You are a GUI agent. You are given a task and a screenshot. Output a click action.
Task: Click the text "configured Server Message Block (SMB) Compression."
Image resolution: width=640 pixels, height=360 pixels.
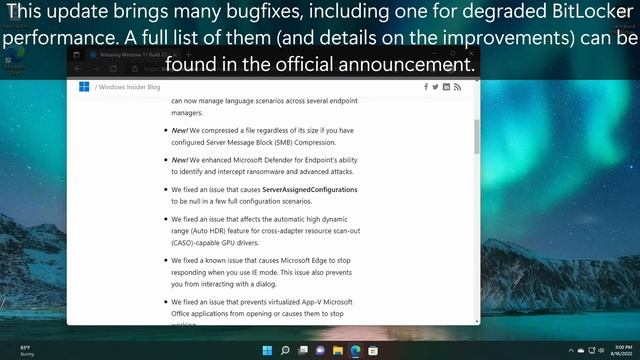click(253, 142)
